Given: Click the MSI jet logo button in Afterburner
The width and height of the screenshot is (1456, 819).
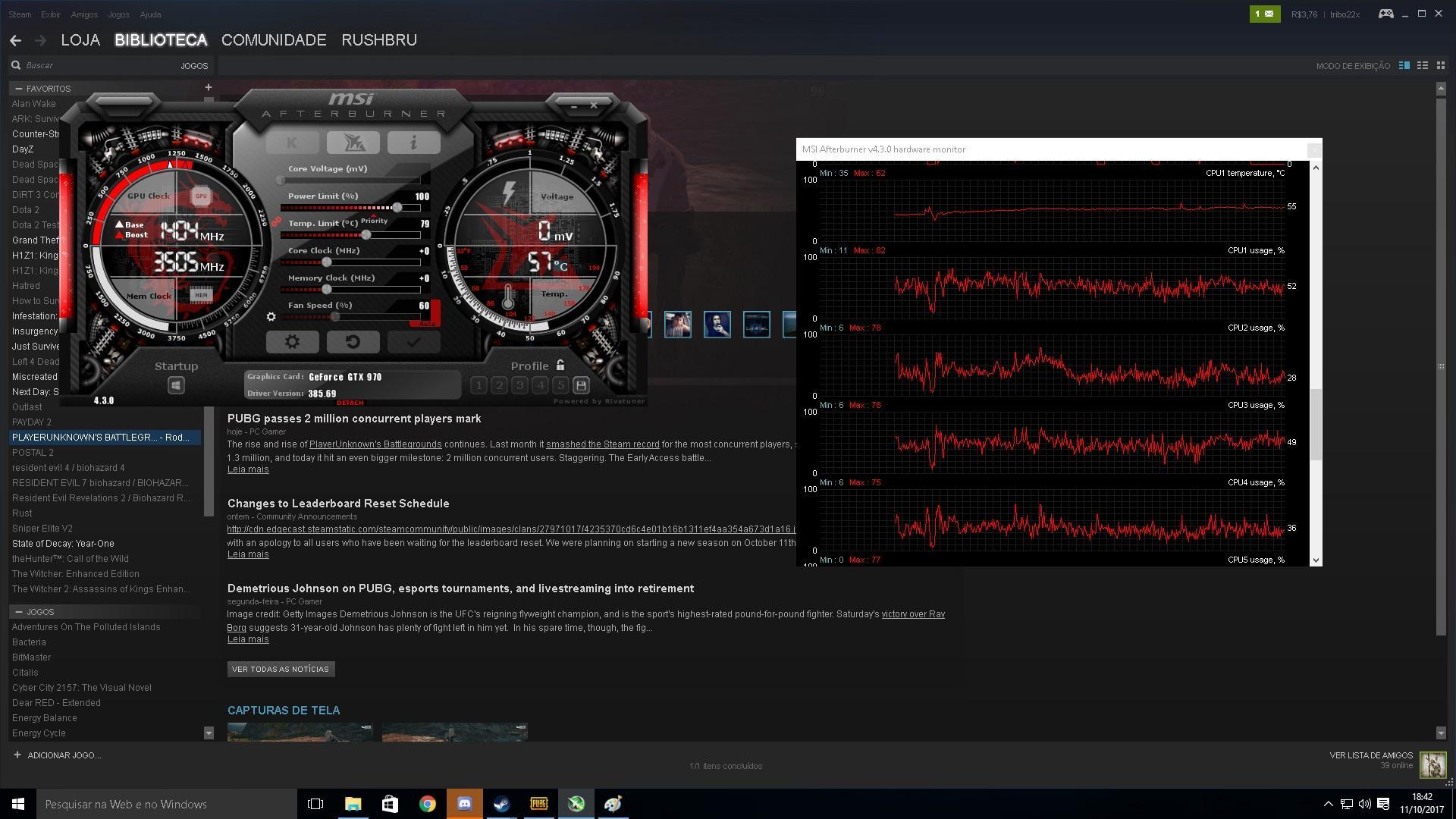Looking at the screenshot, I should click(353, 142).
